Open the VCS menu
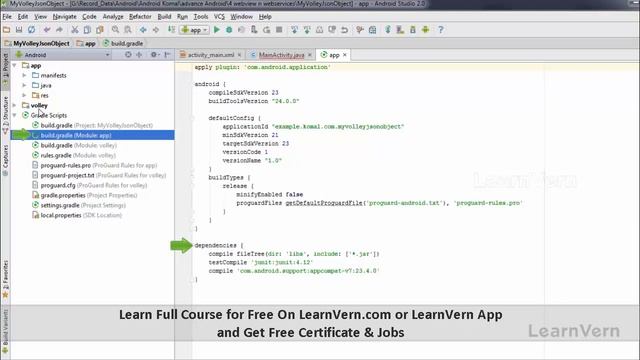Viewport: 640px width, 360px height. click(219, 17)
